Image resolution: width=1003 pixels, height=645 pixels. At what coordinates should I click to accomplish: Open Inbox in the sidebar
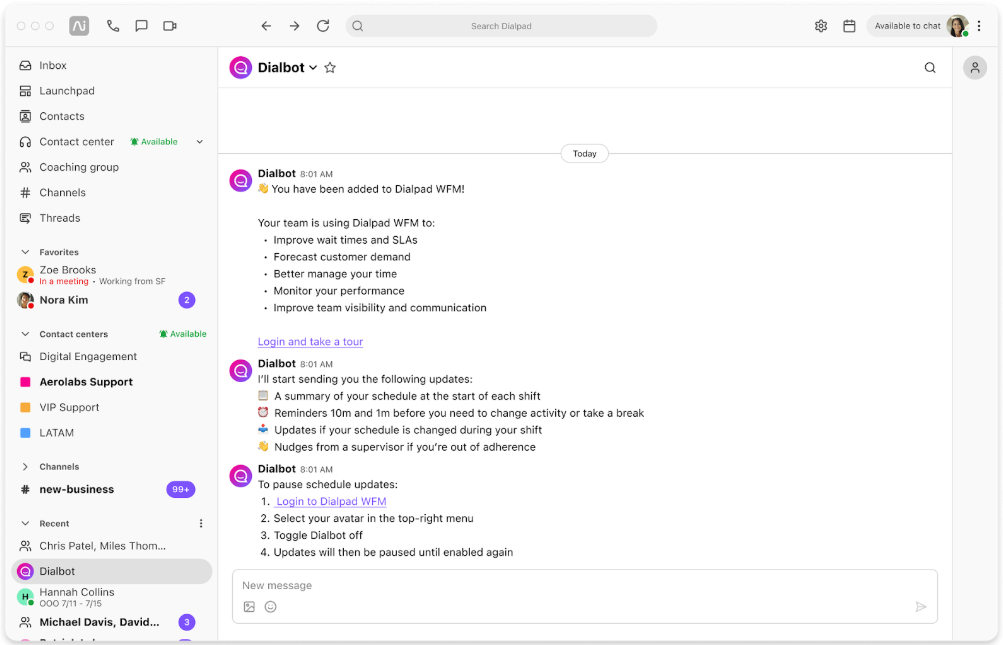112,65
